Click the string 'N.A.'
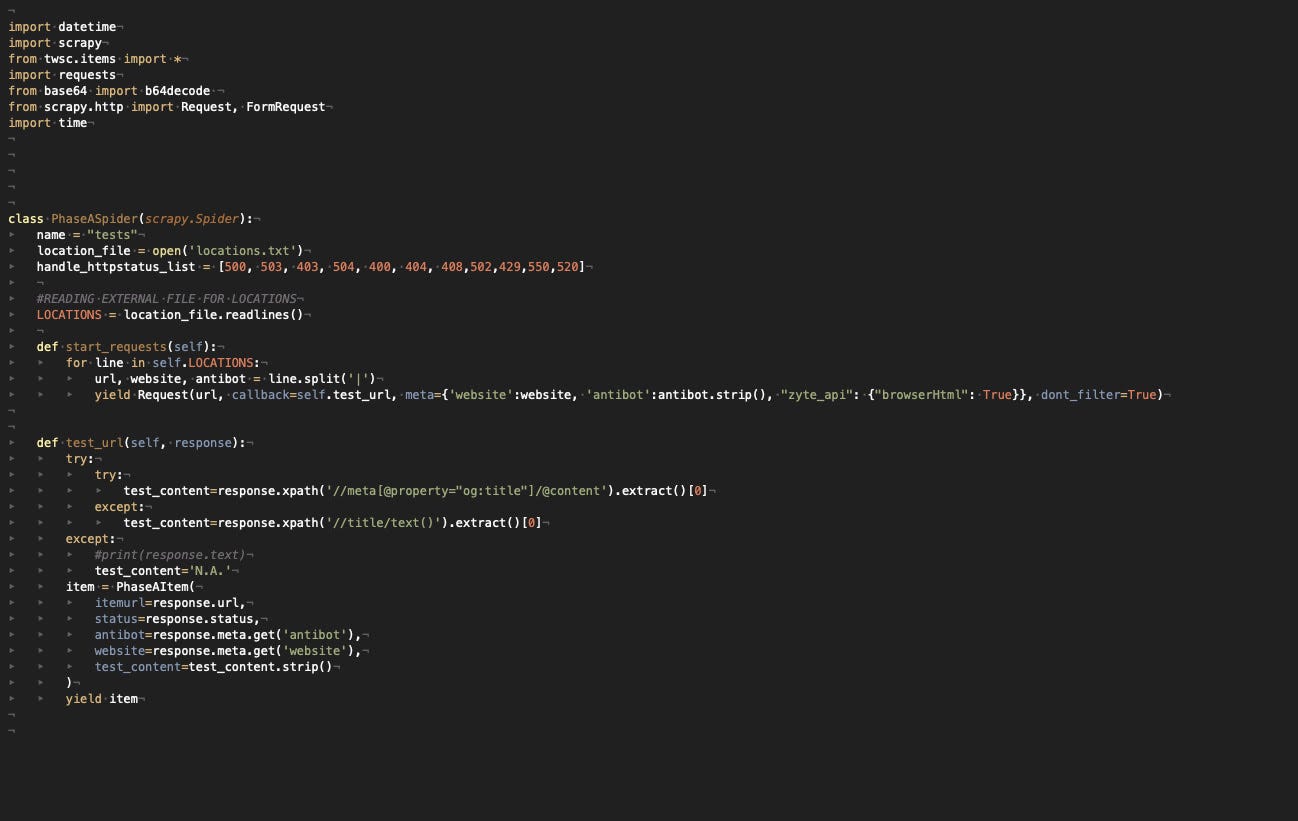The height and width of the screenshot is (821, 1298). pyautogui.click(x=210, y=571)
